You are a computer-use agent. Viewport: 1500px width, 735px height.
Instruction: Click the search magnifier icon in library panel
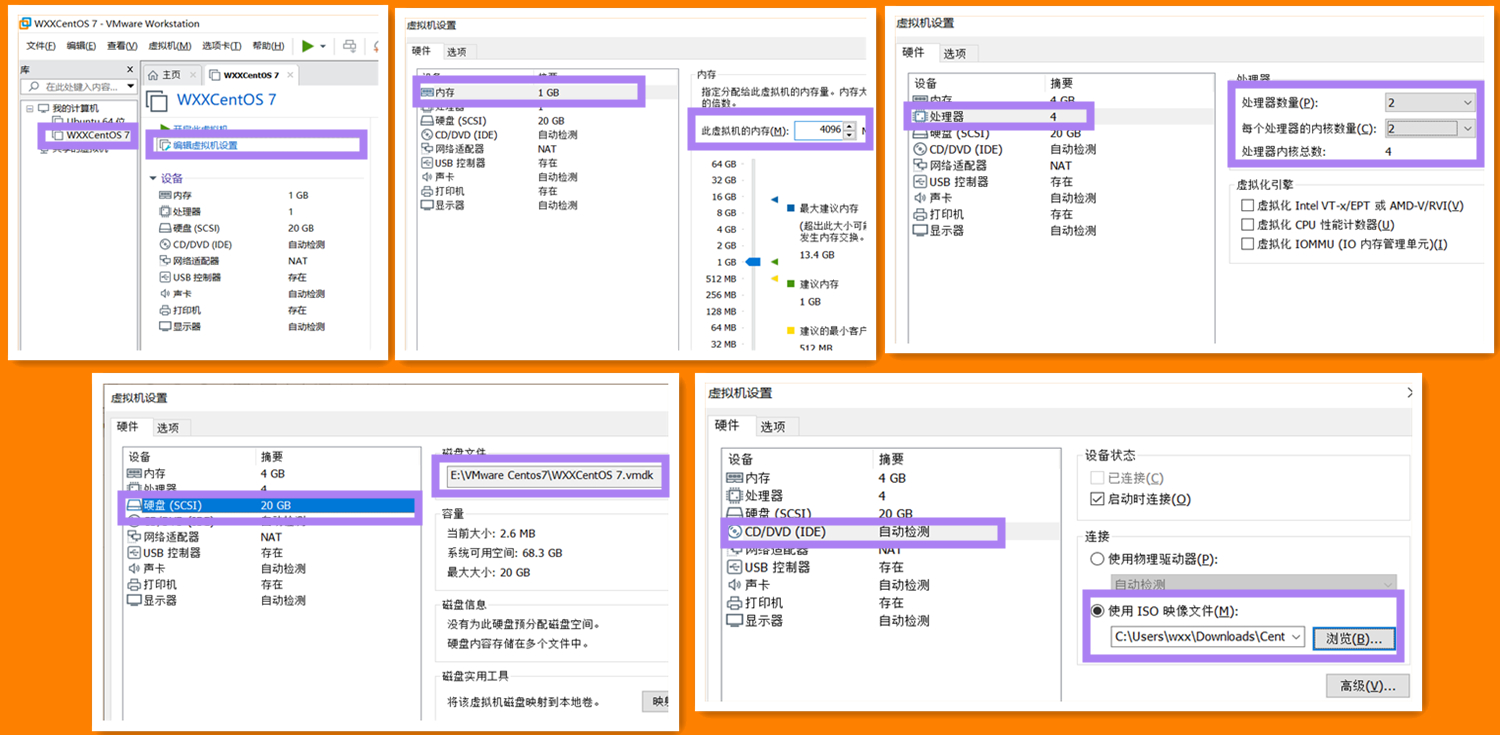coord(36,87)
